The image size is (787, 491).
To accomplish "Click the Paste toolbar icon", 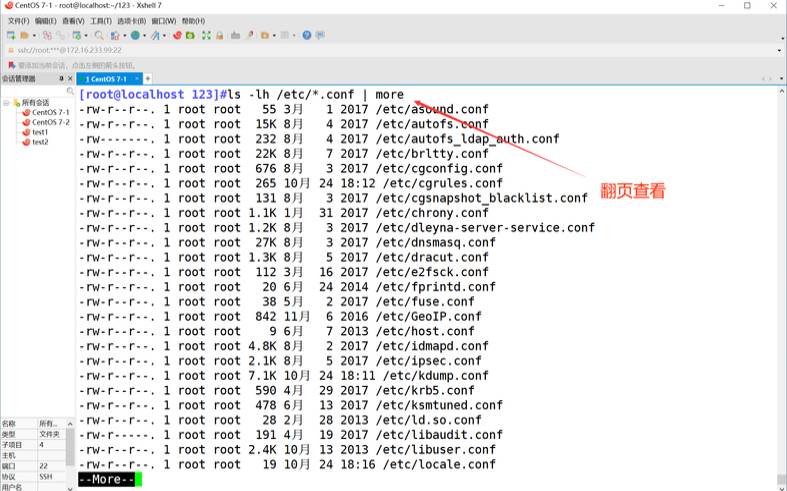I will (x=61, y=35).
